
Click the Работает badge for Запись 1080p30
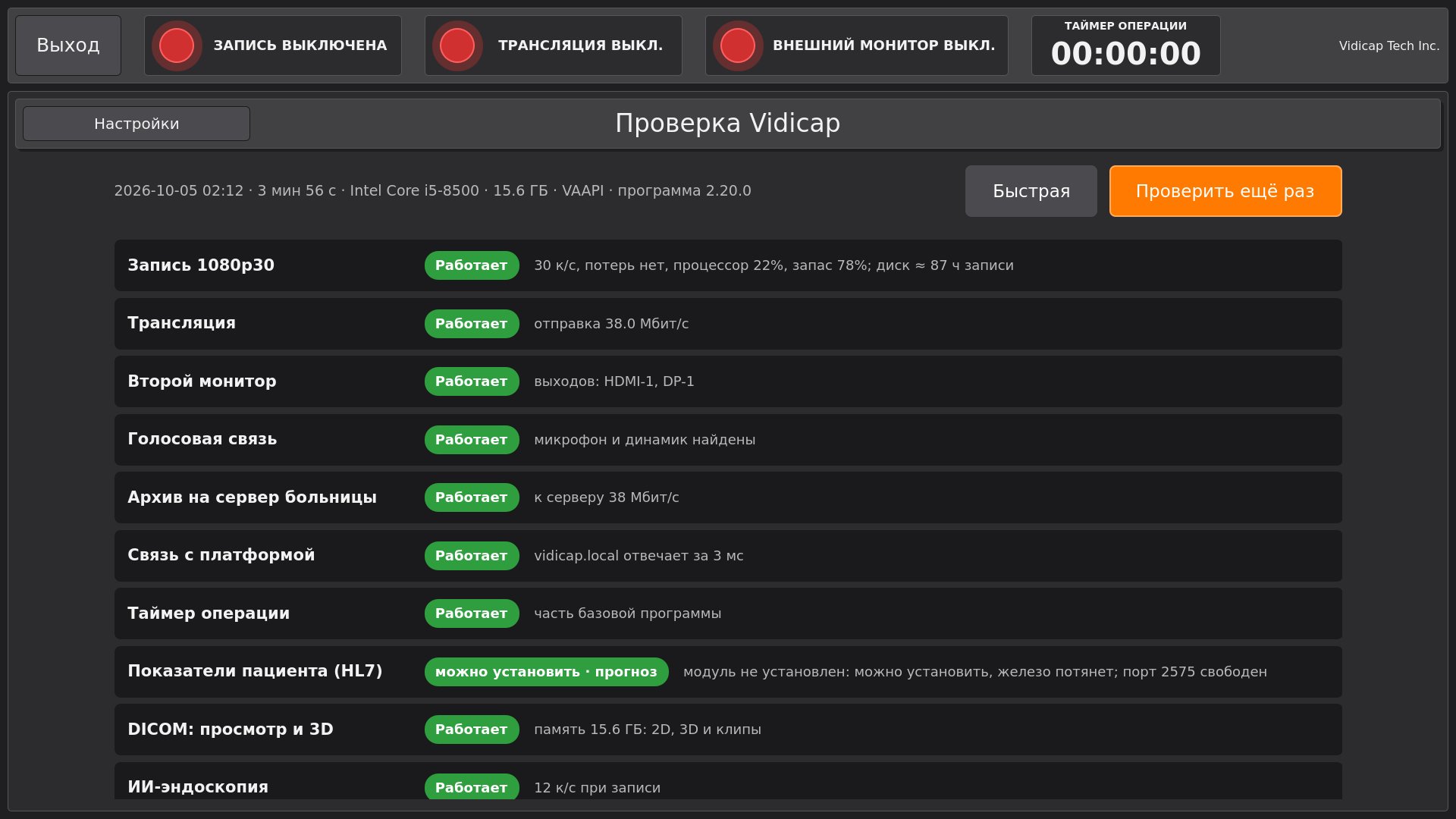point(472,265)
